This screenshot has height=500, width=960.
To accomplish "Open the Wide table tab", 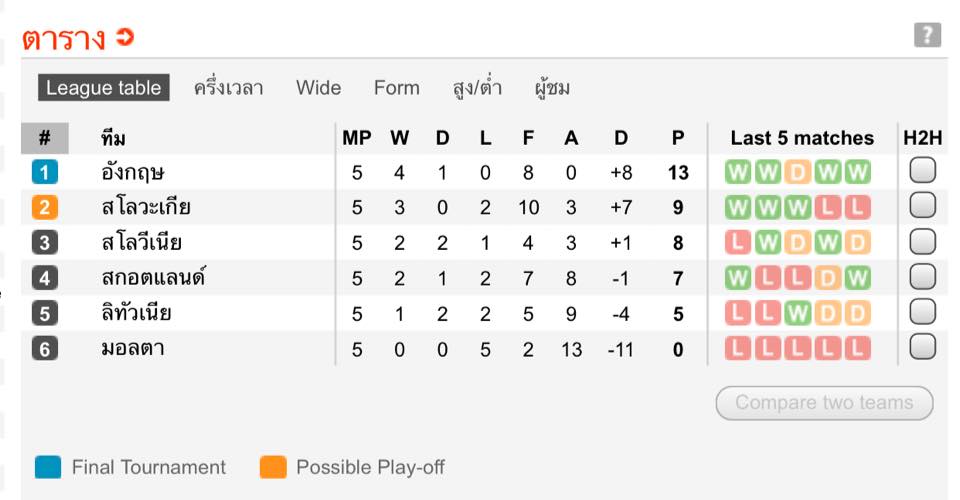I will [x=318, y=88].
